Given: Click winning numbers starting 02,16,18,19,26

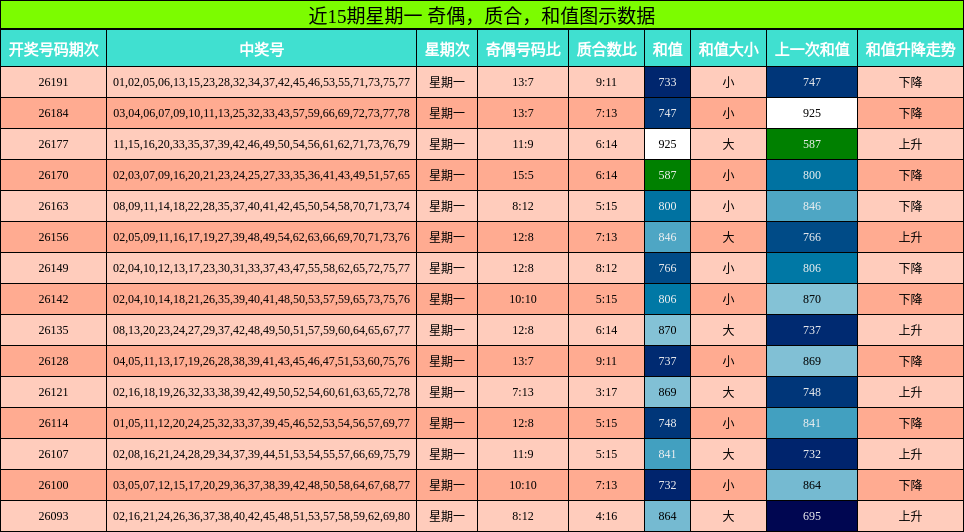Looking at the screenshot, I should pyautogui.click(x=261, y=392).
